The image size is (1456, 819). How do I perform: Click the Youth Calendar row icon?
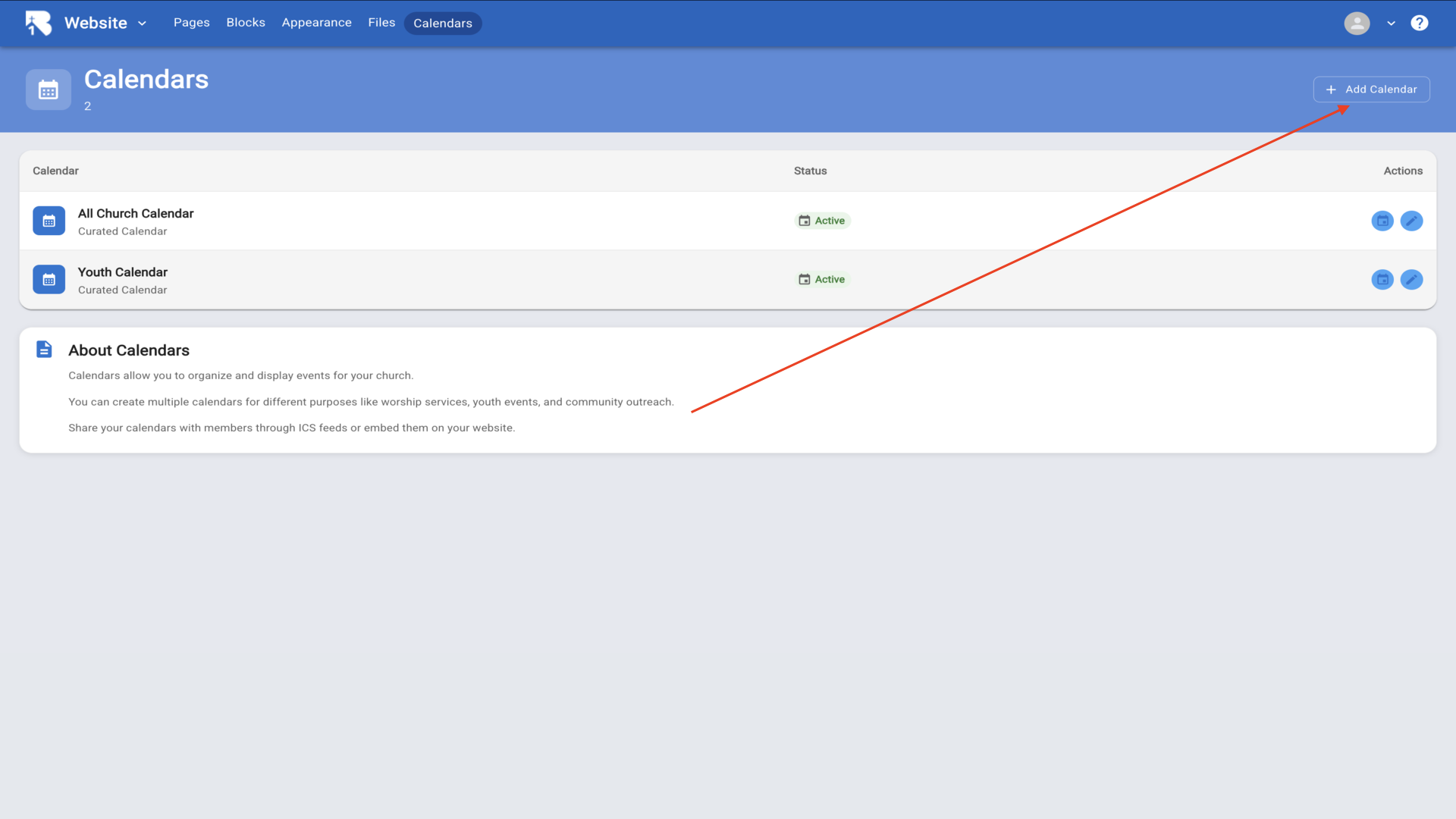49,280
